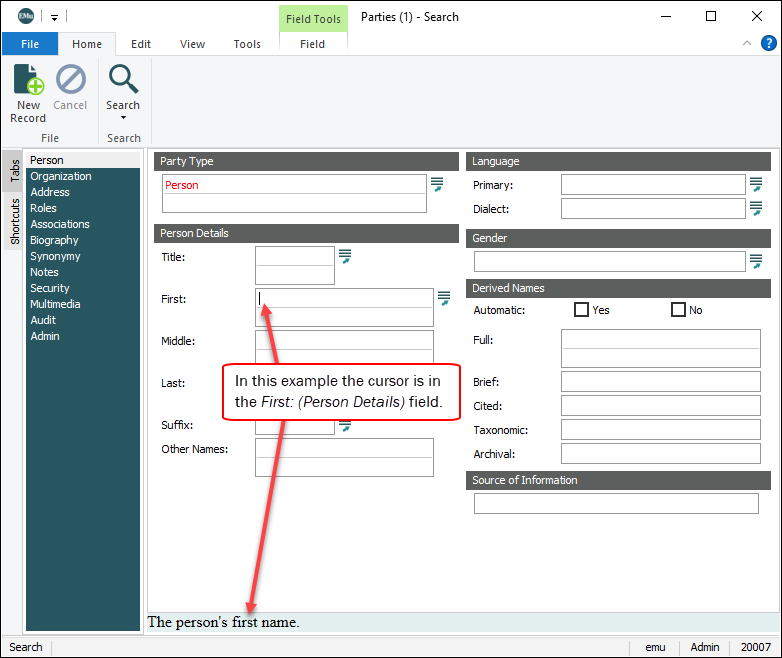Click the New Record icon
This screenshot has width=782, height=658.
point(28,80)
